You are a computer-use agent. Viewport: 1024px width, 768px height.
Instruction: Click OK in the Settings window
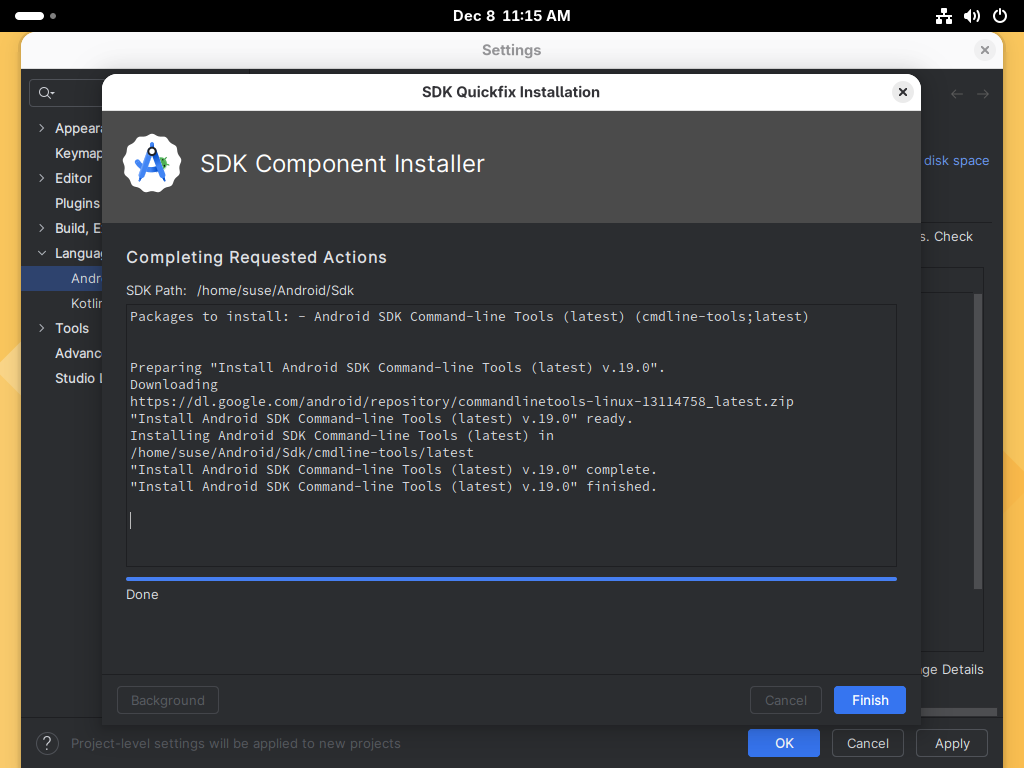click(x=784, y=743)
